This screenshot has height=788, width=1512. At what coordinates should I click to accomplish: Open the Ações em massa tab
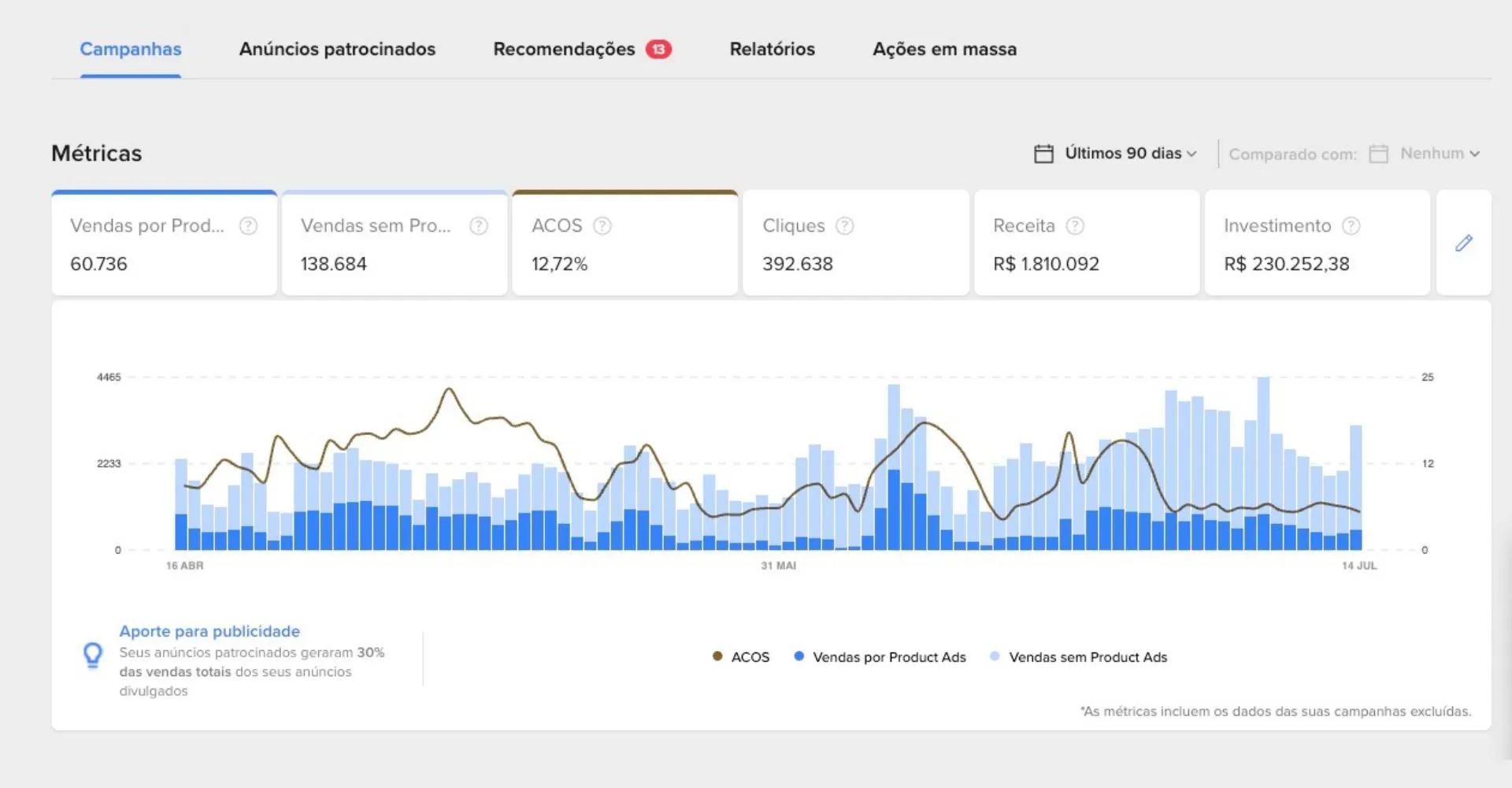pos(944,49)
